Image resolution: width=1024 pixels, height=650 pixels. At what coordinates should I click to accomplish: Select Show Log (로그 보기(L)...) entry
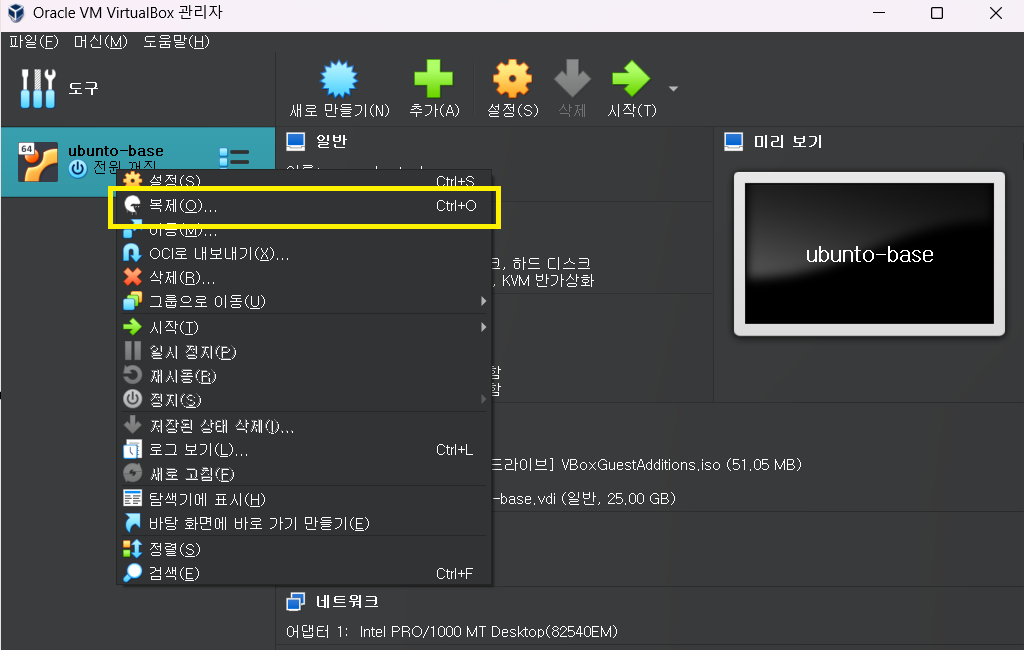point(304,449)
